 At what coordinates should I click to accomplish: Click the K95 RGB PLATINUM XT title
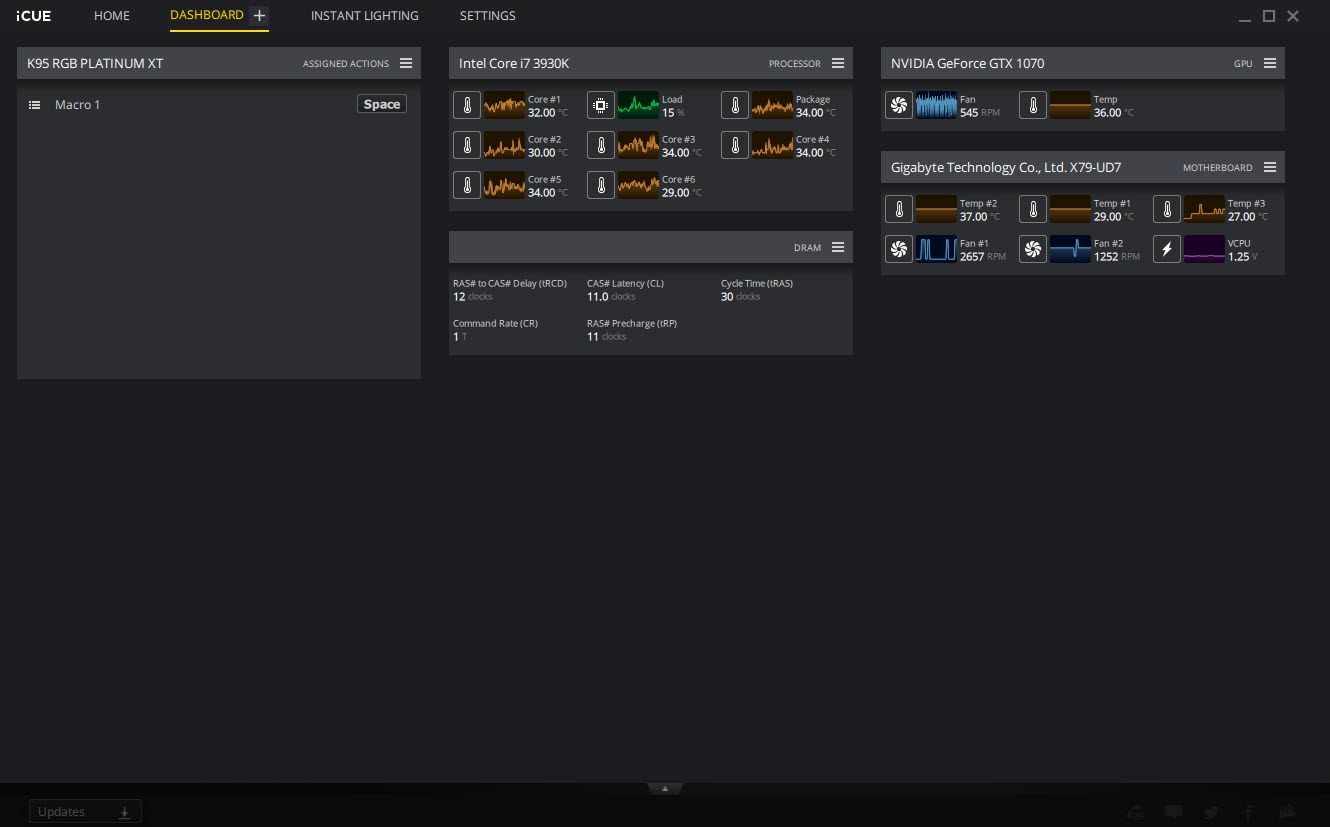(95, 63)
